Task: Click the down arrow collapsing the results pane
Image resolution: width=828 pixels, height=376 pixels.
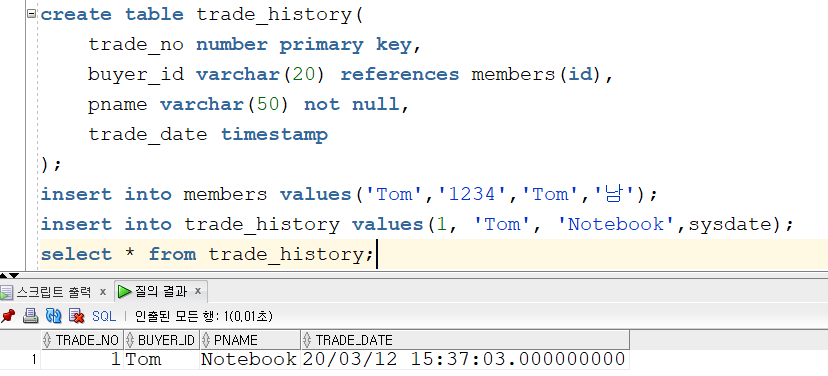Action: (14, 275)
